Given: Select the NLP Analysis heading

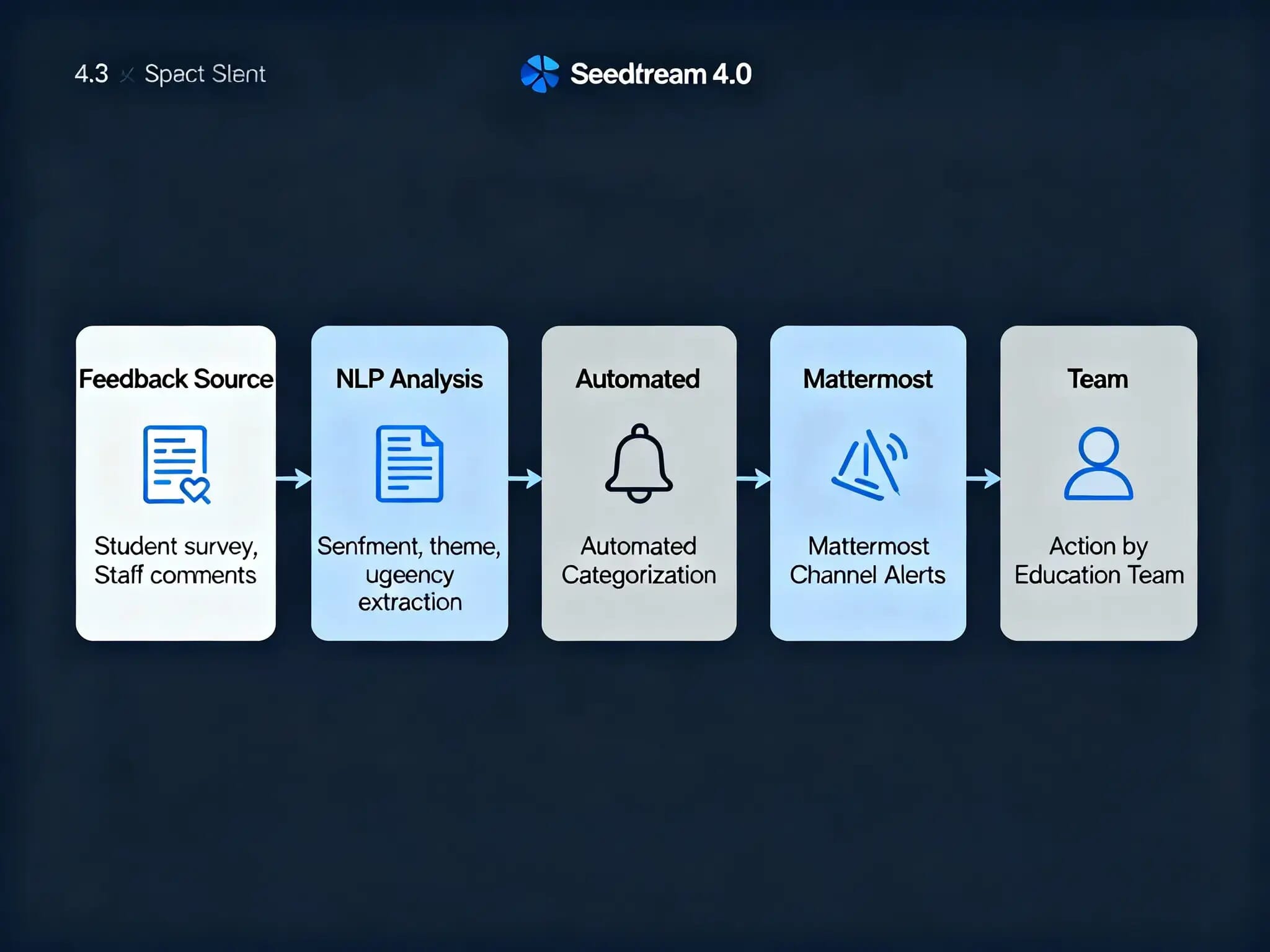Looking at the screenshot, I should (409, 379).
